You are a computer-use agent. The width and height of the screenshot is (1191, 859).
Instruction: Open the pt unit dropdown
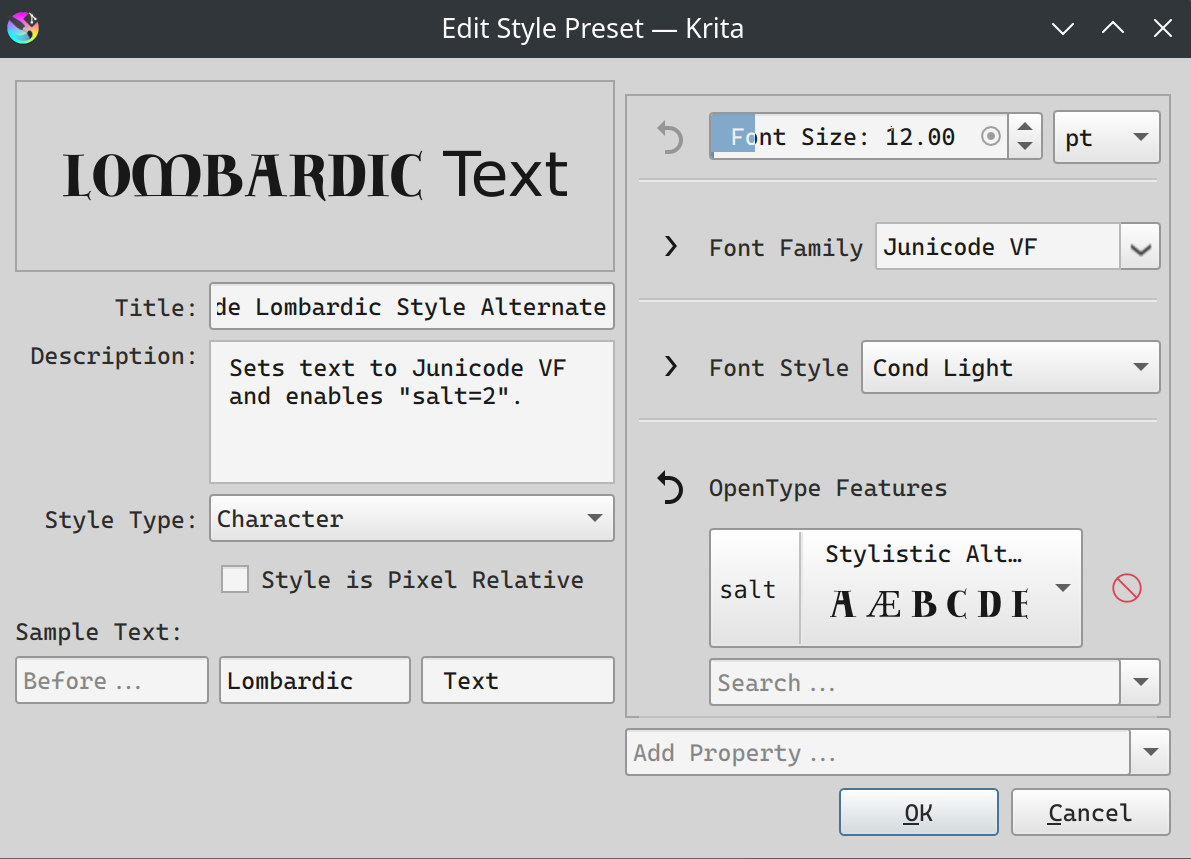click(1106, 137)
